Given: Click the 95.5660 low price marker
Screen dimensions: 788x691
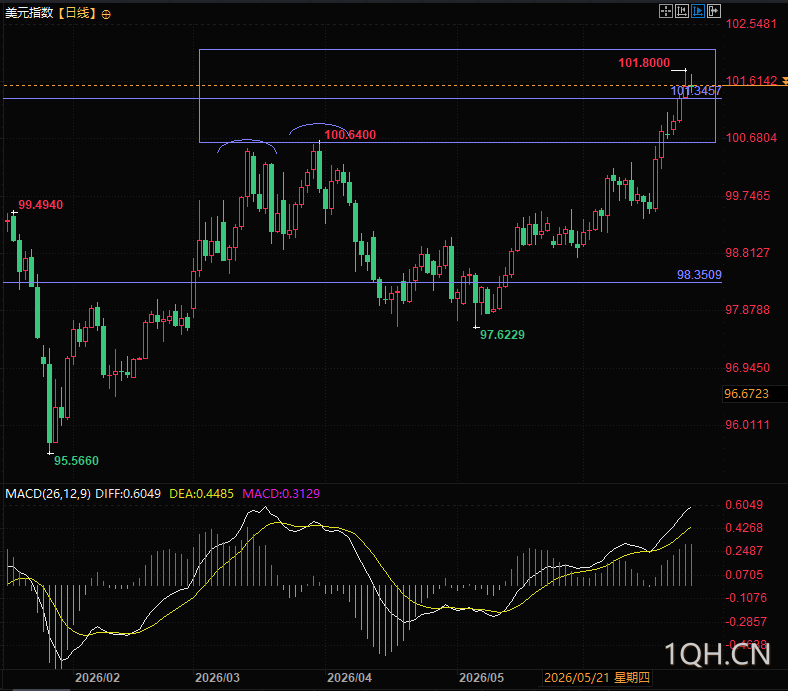Looking at the screenshot, I should click(76, 461).
